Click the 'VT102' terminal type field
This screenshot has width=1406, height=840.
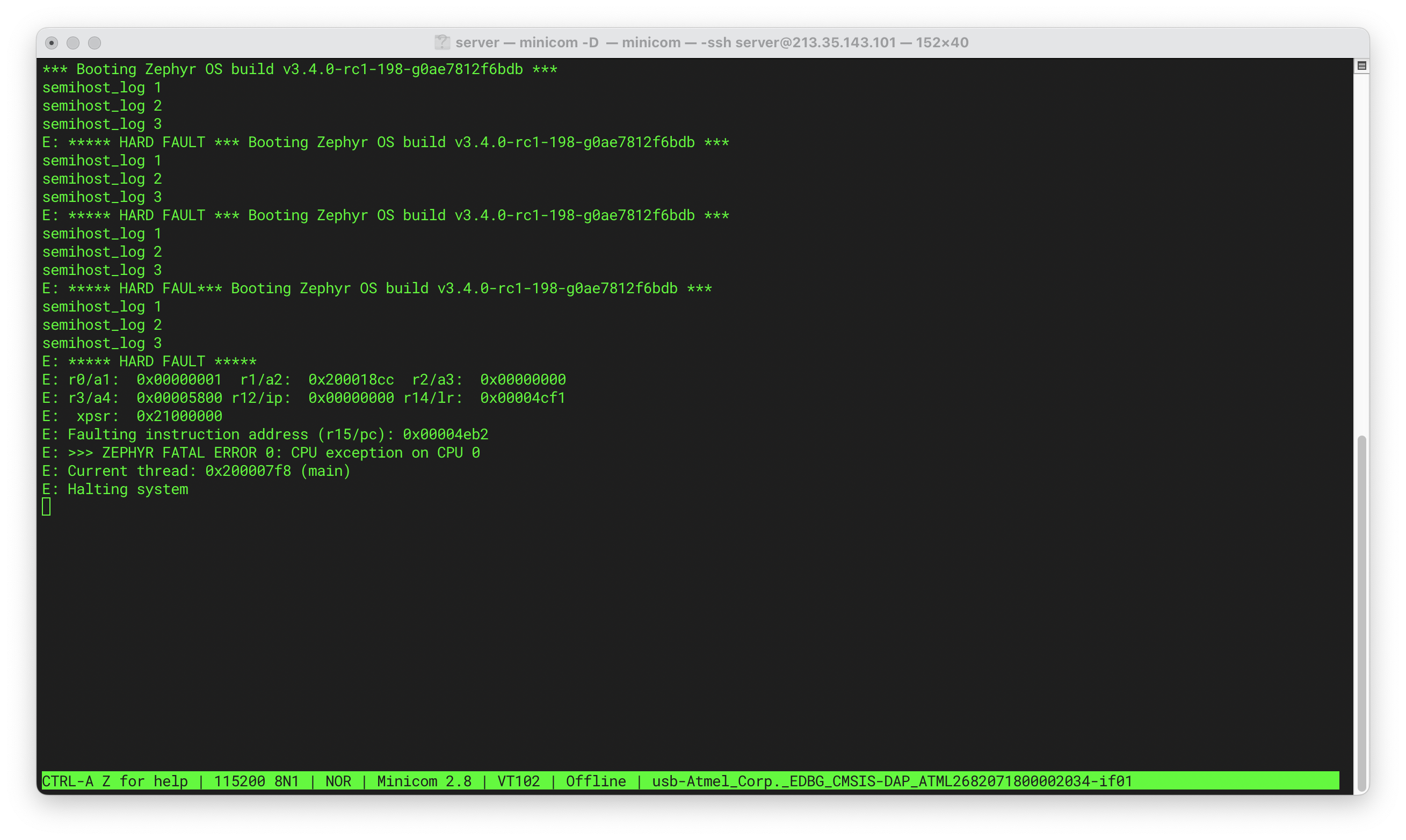click(x=518, y=781)
